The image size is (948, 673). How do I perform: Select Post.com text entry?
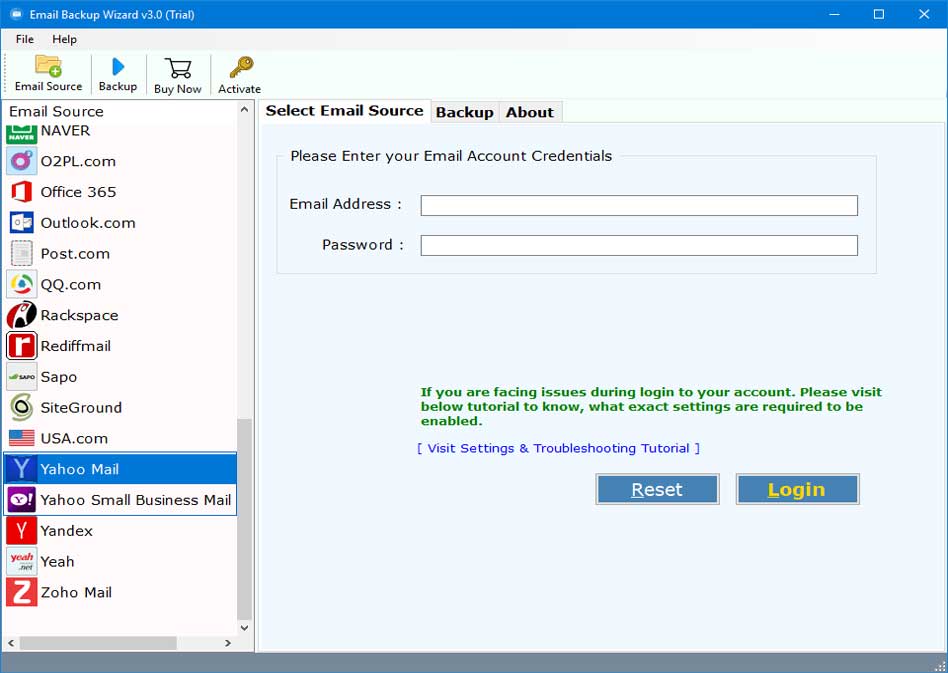pyautogui.click(x=75, y=254)
